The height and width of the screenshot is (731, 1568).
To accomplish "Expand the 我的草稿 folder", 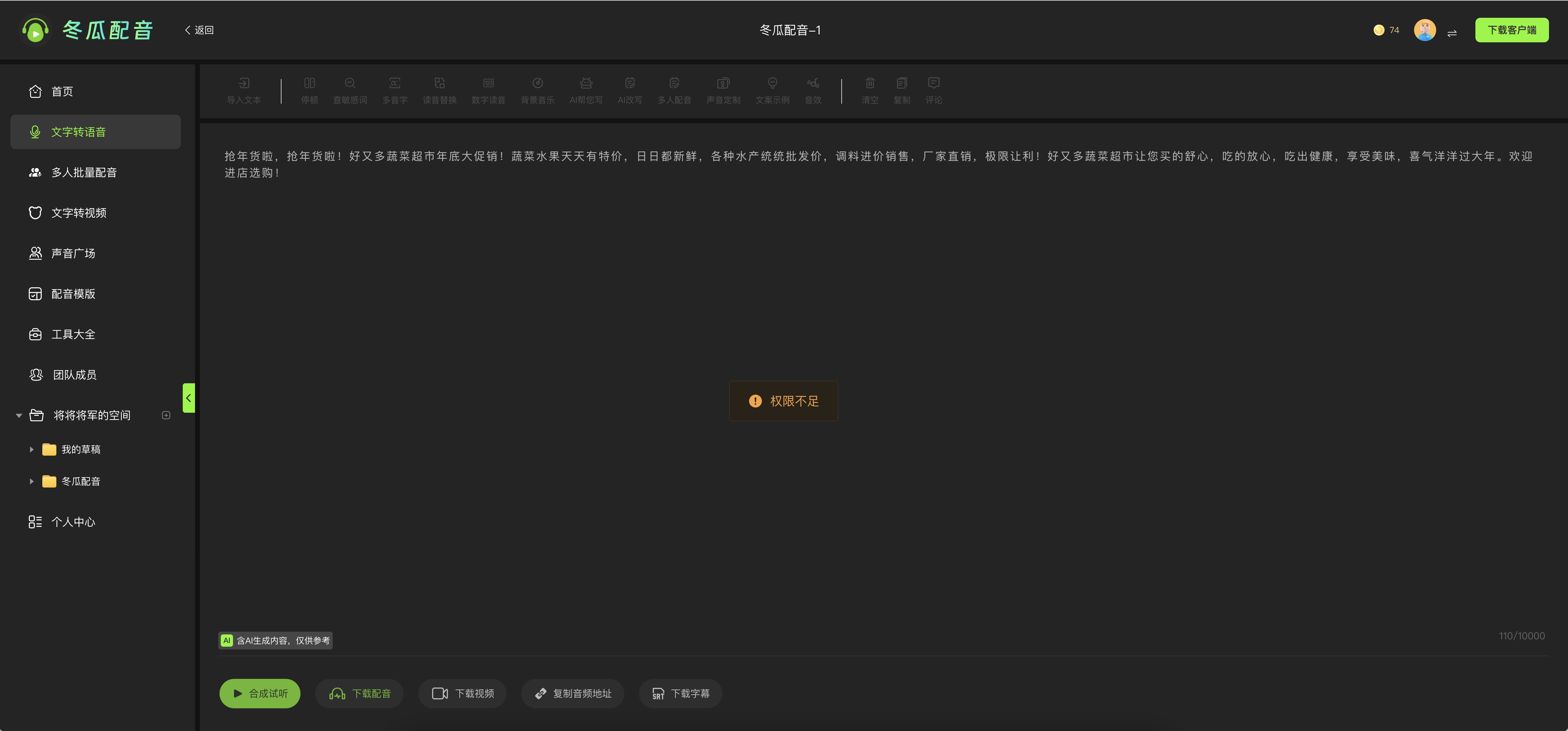I will coord(32,450).
